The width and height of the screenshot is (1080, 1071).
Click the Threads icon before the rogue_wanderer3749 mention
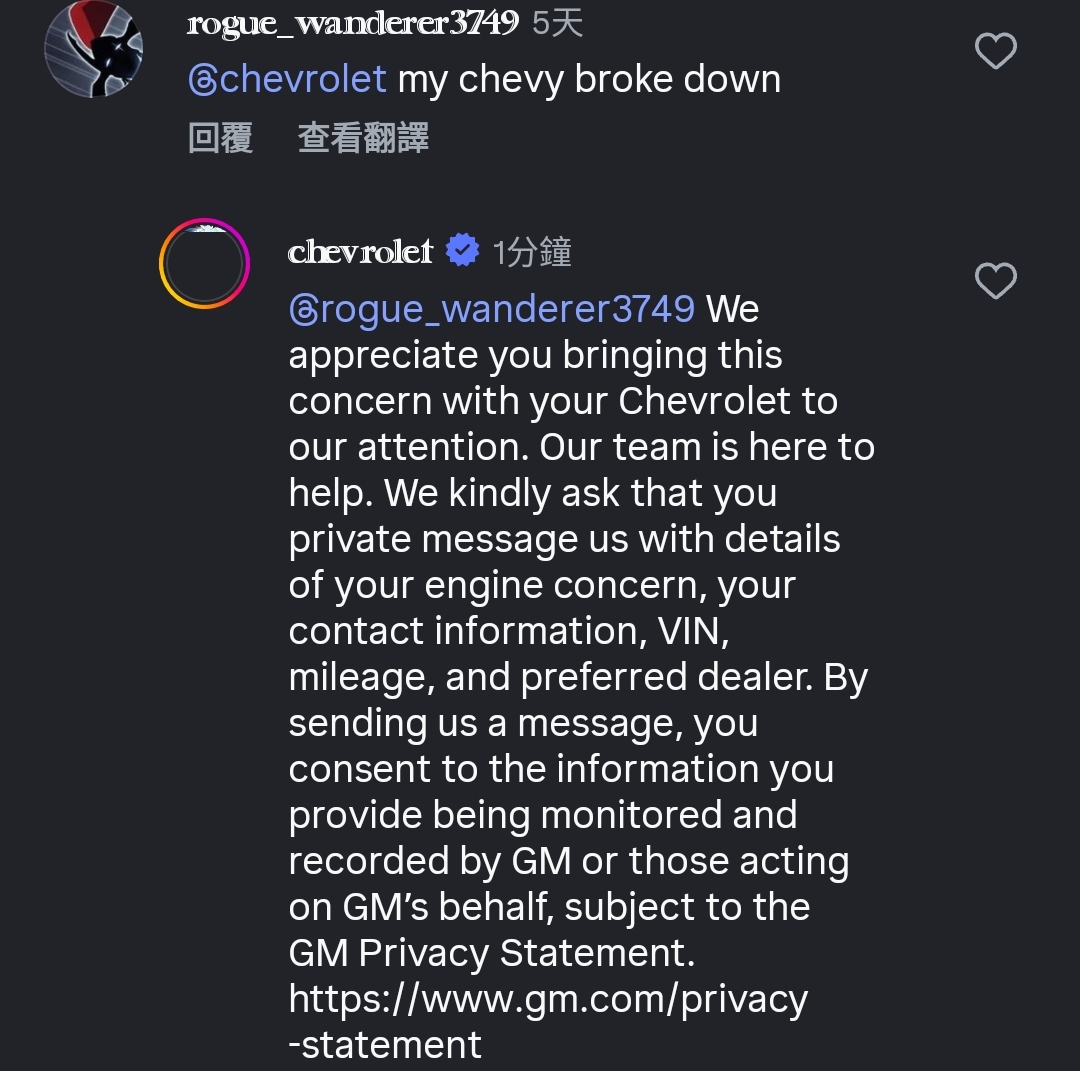click(x=303, y=310)
